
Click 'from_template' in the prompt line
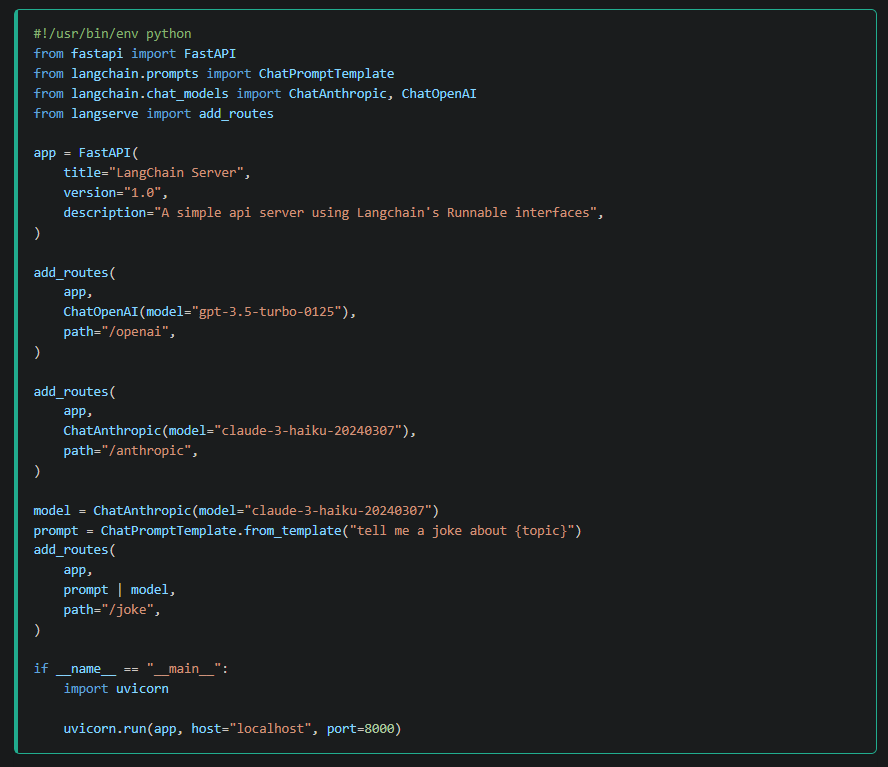coord(293,531)
